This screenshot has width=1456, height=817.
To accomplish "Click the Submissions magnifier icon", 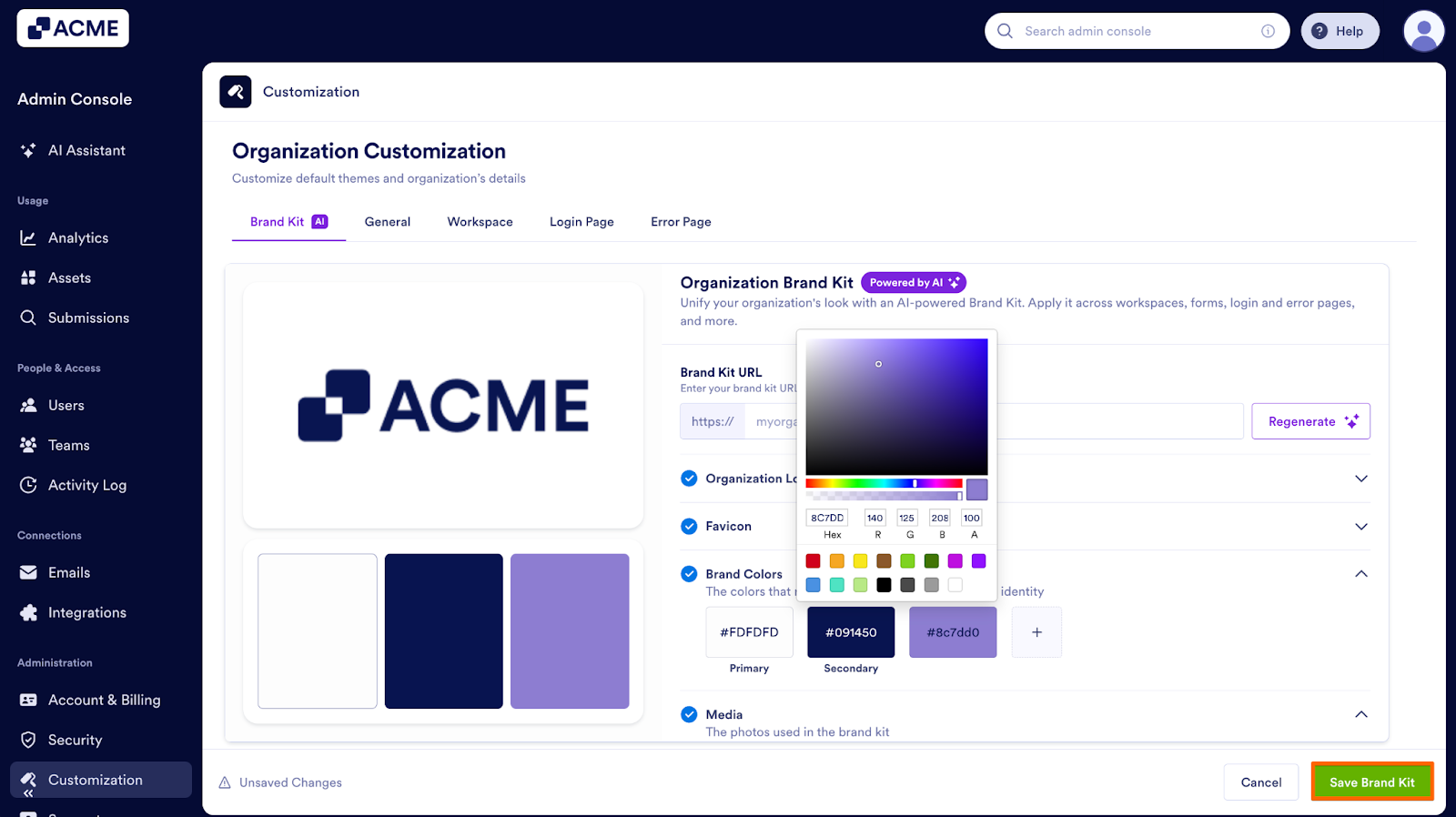I will 28,318.
